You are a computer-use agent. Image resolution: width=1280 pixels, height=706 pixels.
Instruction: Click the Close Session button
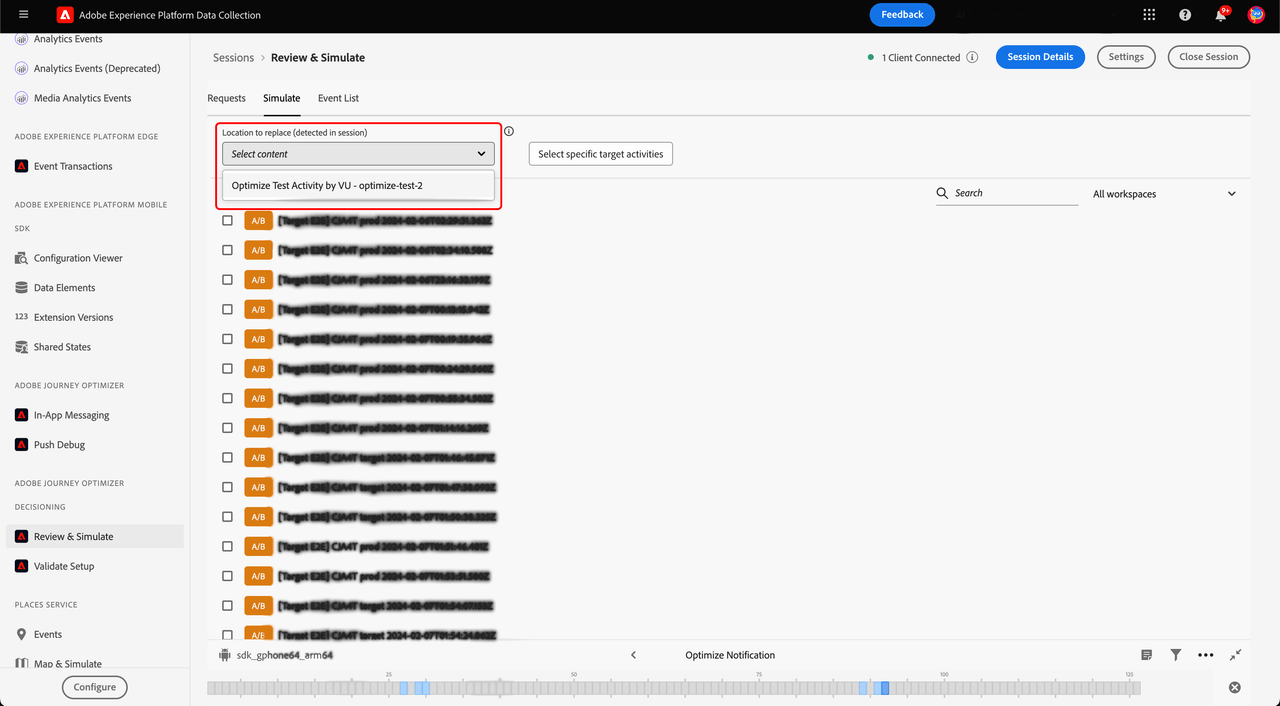[1209, 57]
